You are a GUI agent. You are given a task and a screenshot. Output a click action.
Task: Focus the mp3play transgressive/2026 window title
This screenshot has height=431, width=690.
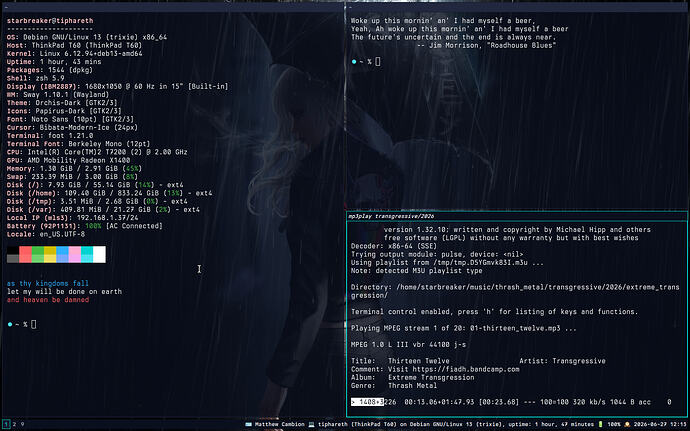(x=391, y=216)
